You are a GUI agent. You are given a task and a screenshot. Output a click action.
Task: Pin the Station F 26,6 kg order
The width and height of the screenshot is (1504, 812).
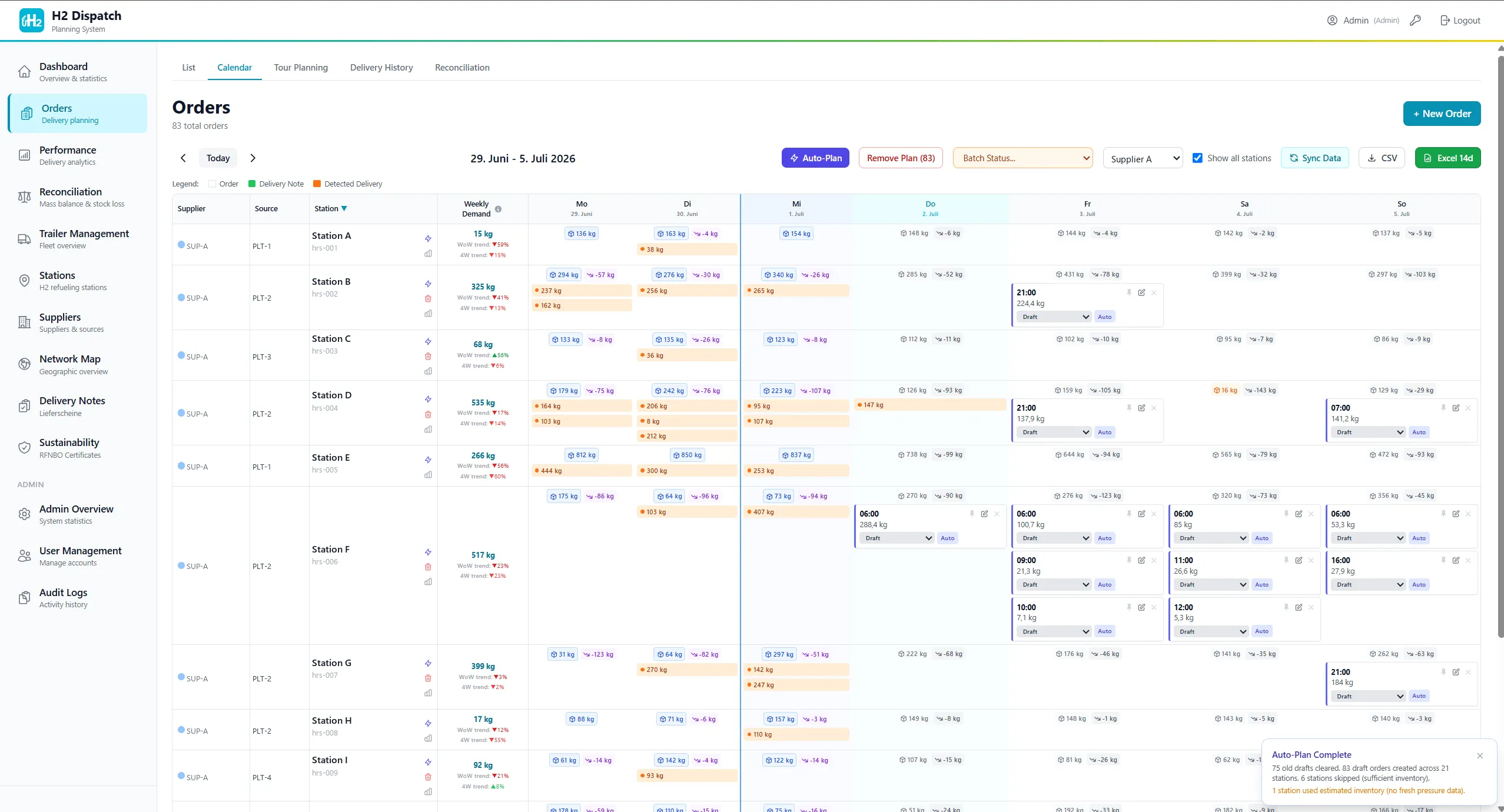point(1286,560)
